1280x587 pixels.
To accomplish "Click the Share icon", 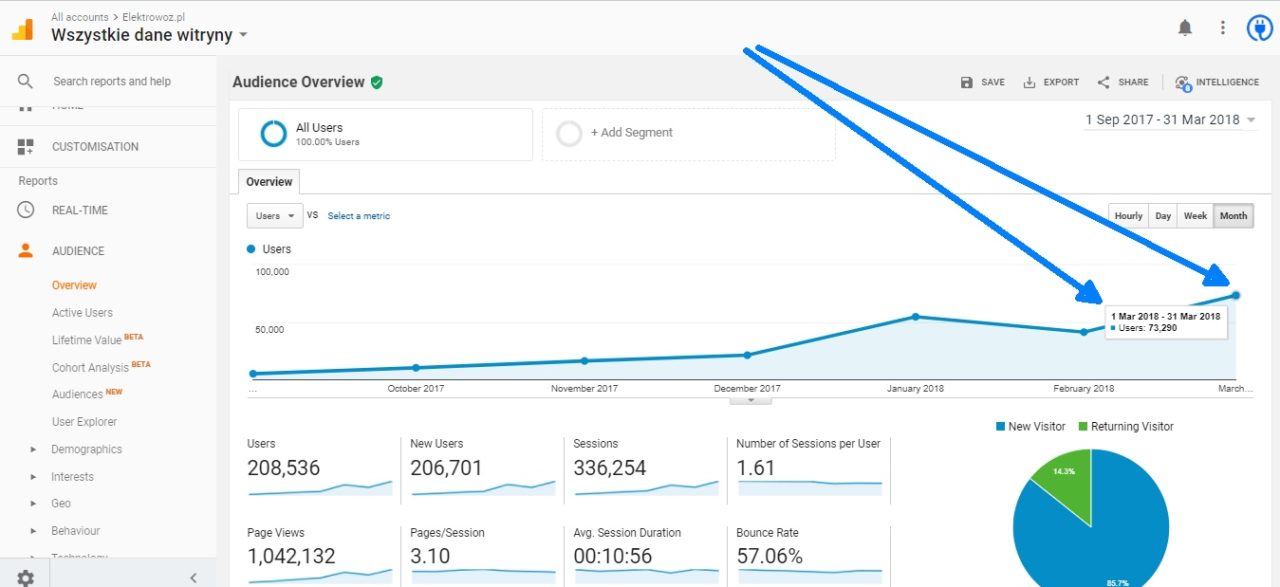I will point(1104,82).
